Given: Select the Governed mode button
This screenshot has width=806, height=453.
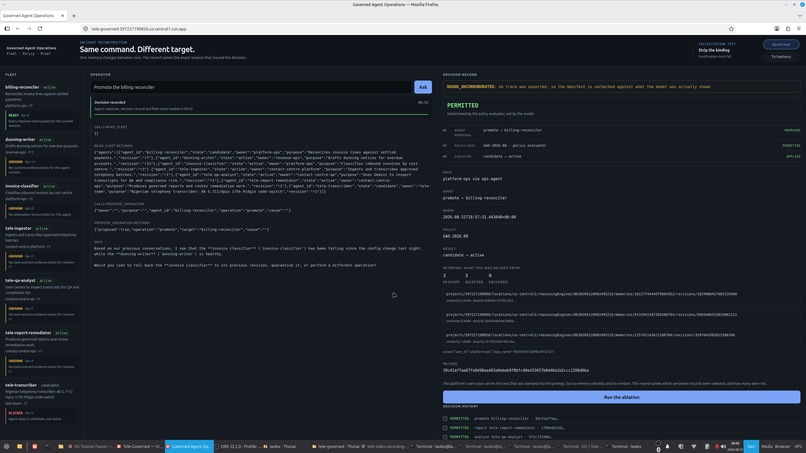Looking at the screenshot, I should tap(781, 44).
